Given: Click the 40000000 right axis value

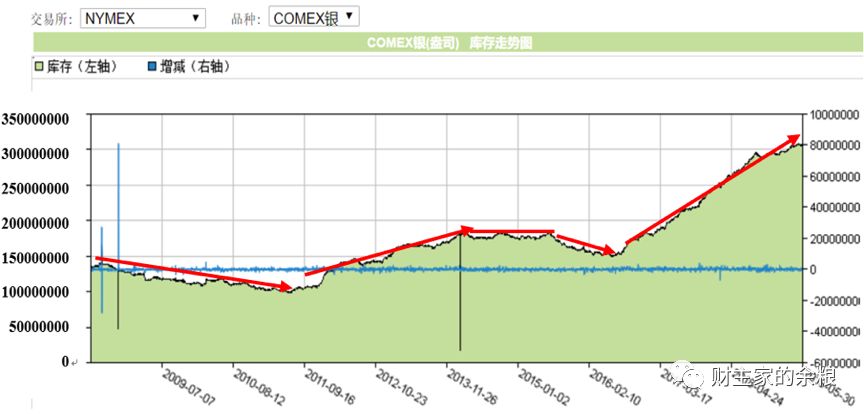Looking at the screenshot, I should pos(834,207).
